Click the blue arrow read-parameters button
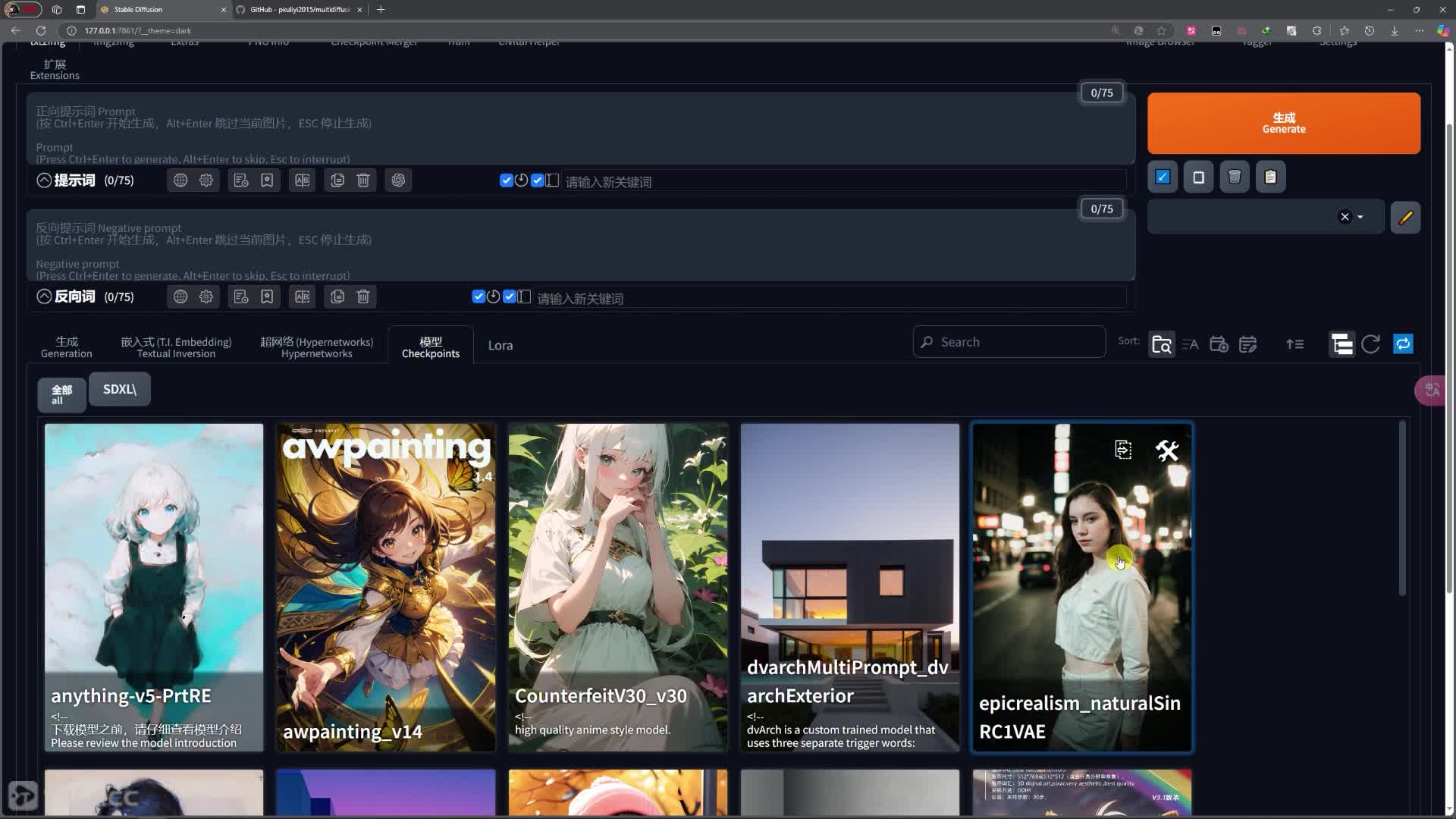1456x819 pixels. pyautogui.click(x=1163, y=177)
